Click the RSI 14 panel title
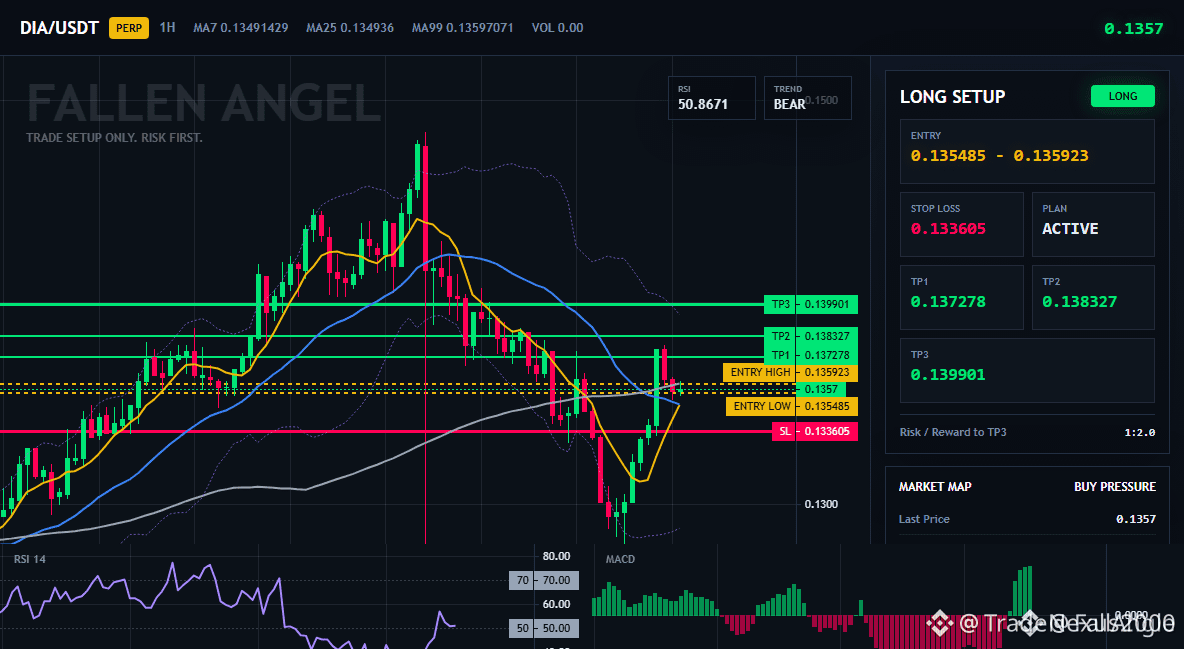Image resolution: width=1184 pixels, height=649 pixels. 30,559
